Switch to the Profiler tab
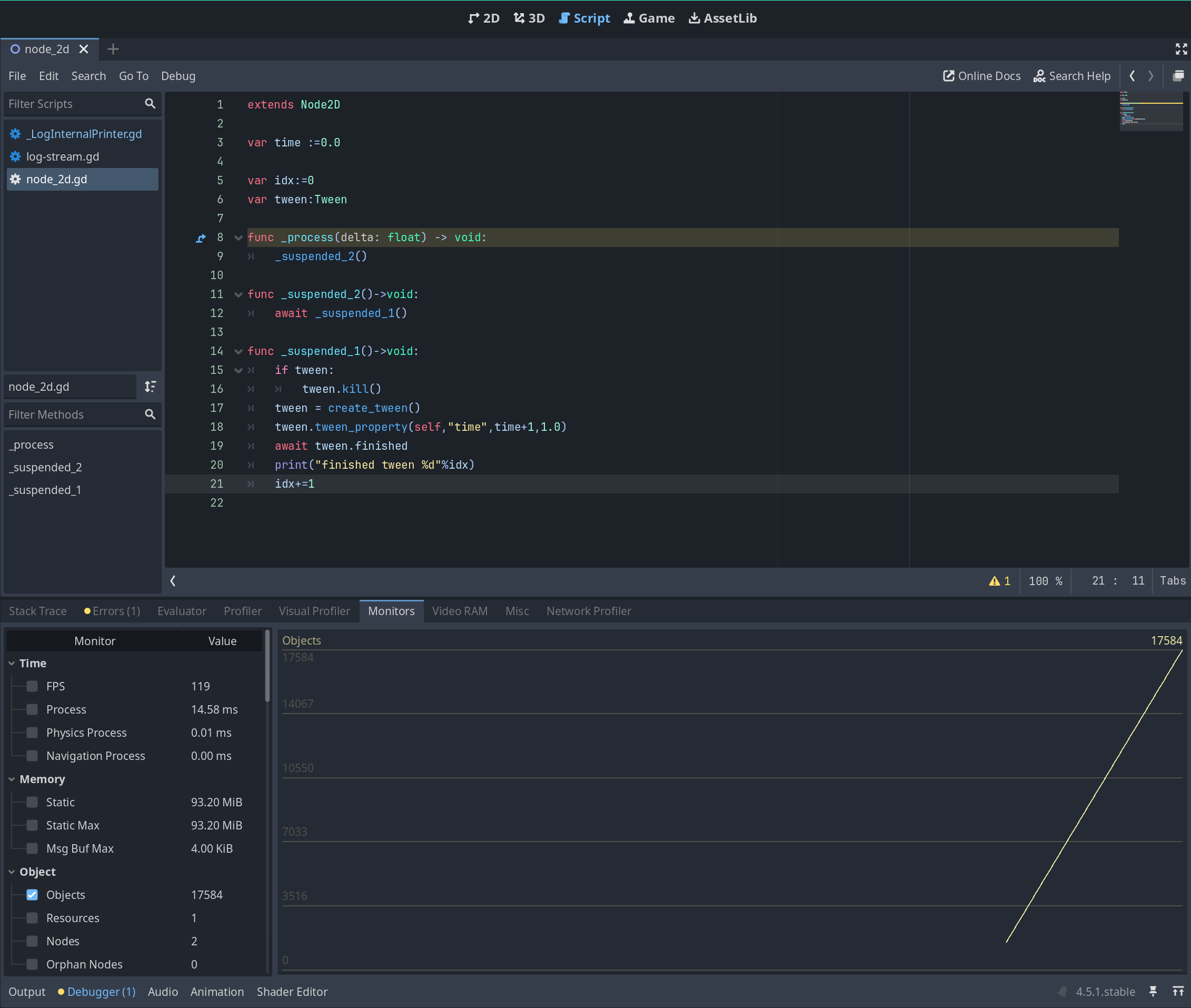The image size is (1191, 1008). point(242,611)
